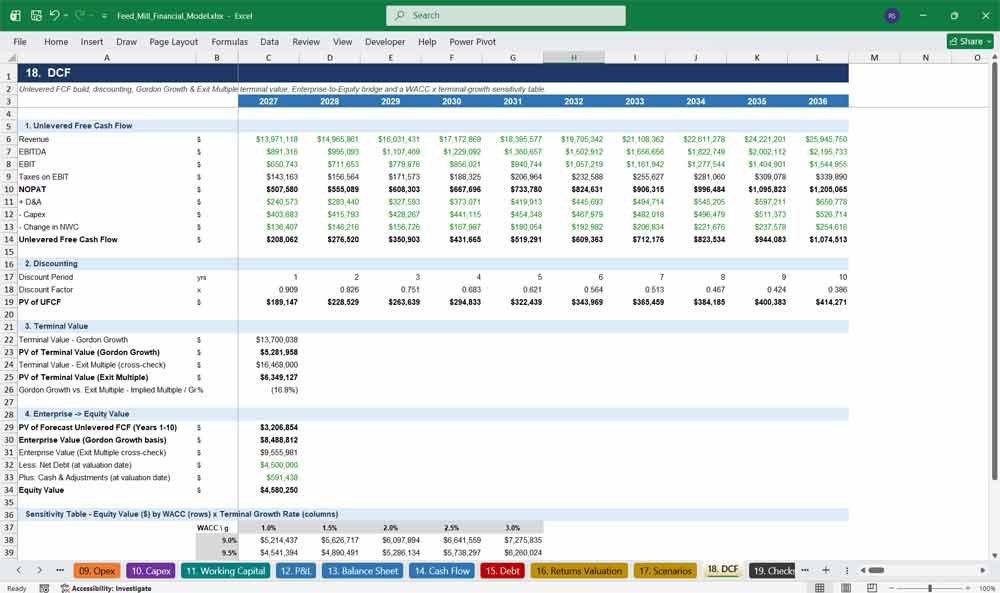The width and height of the screenshot is (1000, 593).
Task: Click the ellipsis for more sheets left
Action: (60, 571)
